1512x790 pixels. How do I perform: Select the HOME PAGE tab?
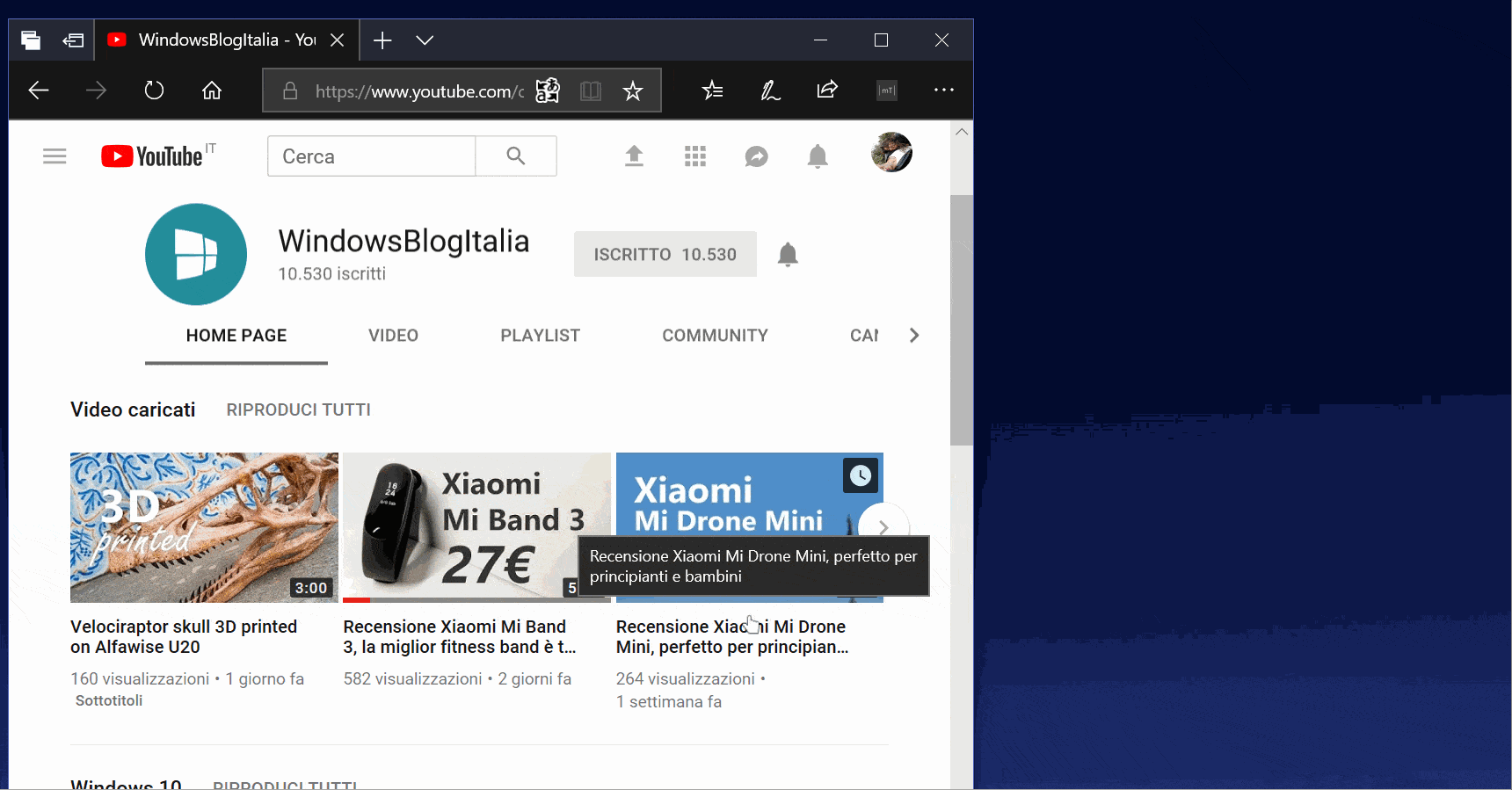pyautogui.click(x=236, y=336)
